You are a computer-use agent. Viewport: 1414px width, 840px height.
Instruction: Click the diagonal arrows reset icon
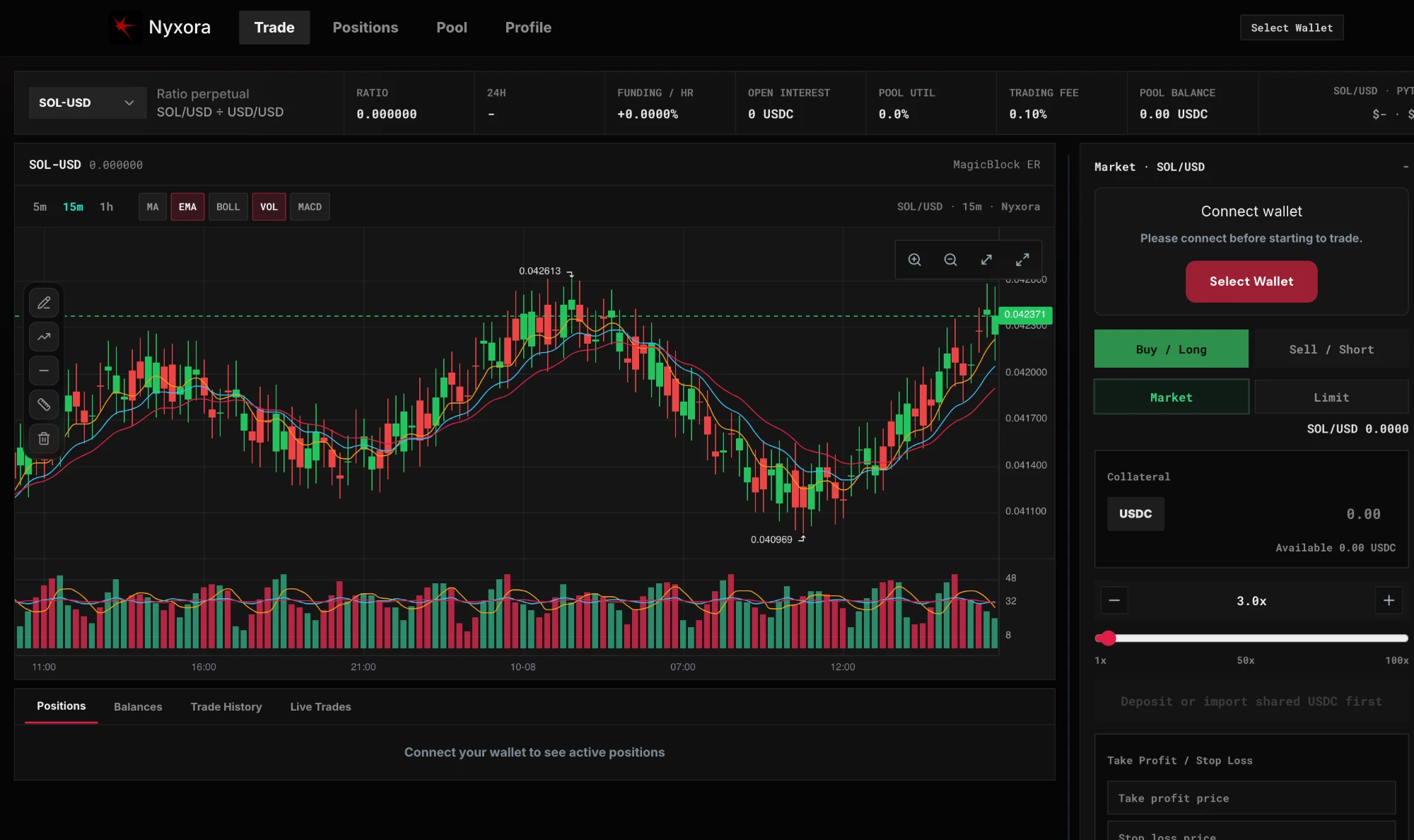click(x=986, y=259)
